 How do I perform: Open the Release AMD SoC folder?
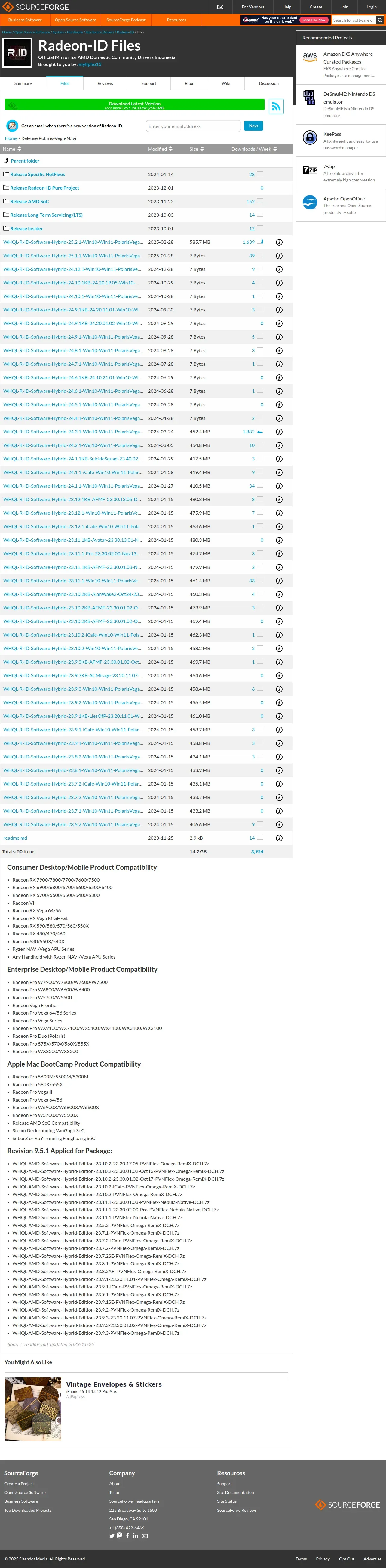29,201
